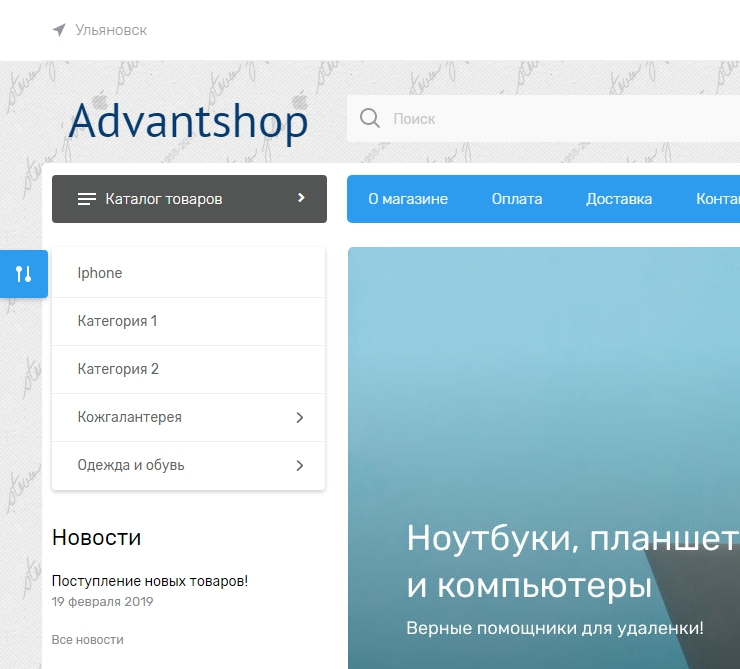Click the location arrow icon beside Ульяновск

tap(60, 30)
